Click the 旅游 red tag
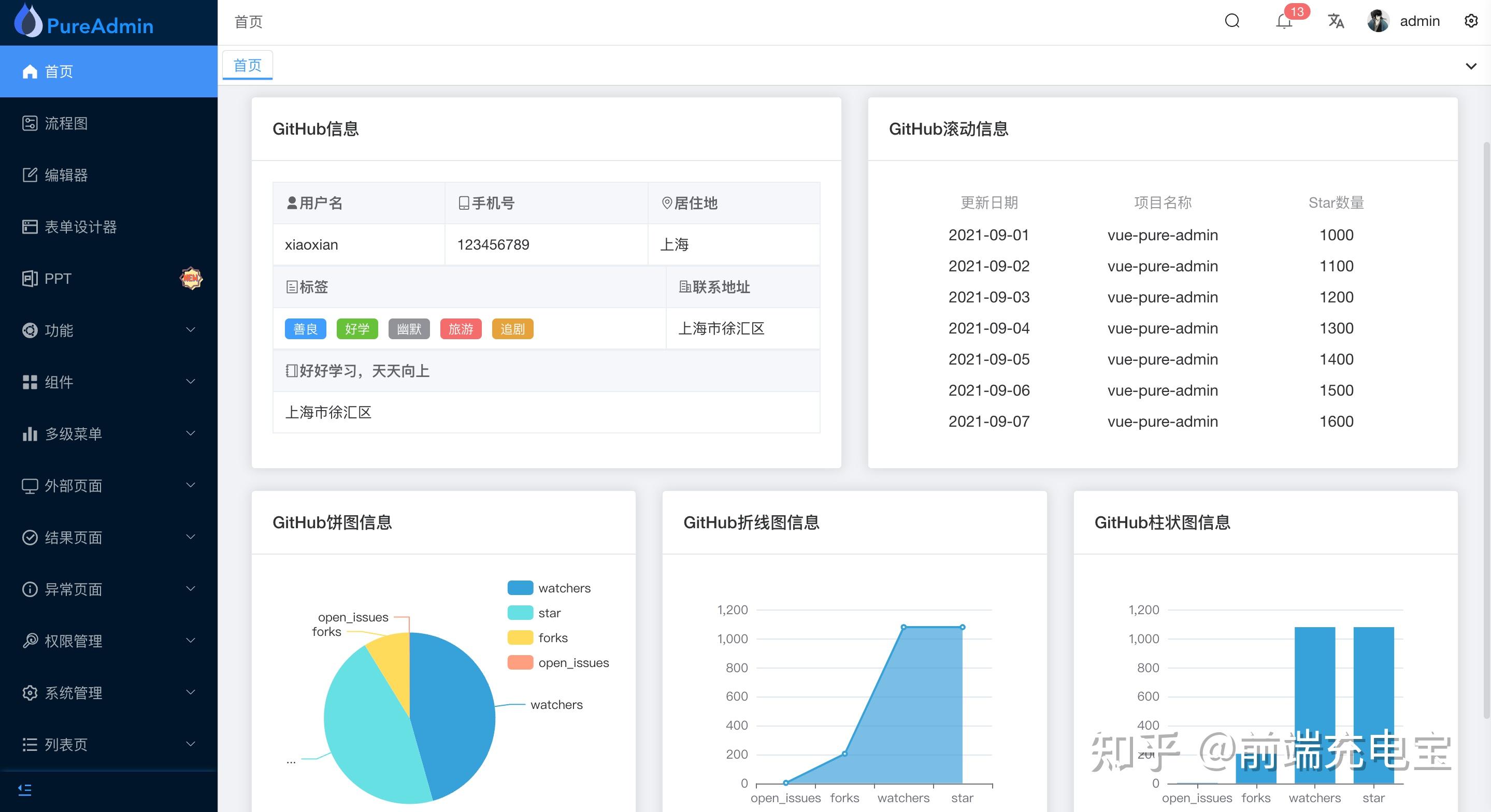The width and height of the screenshot is (1491, 812). point(461,329)
